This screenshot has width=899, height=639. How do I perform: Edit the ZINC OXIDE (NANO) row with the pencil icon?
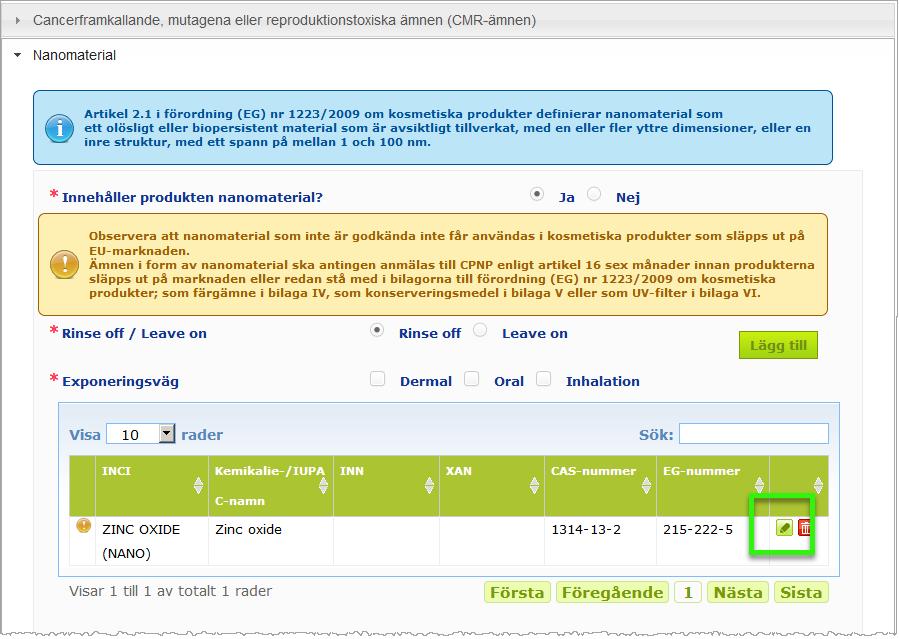pos(783,527)
